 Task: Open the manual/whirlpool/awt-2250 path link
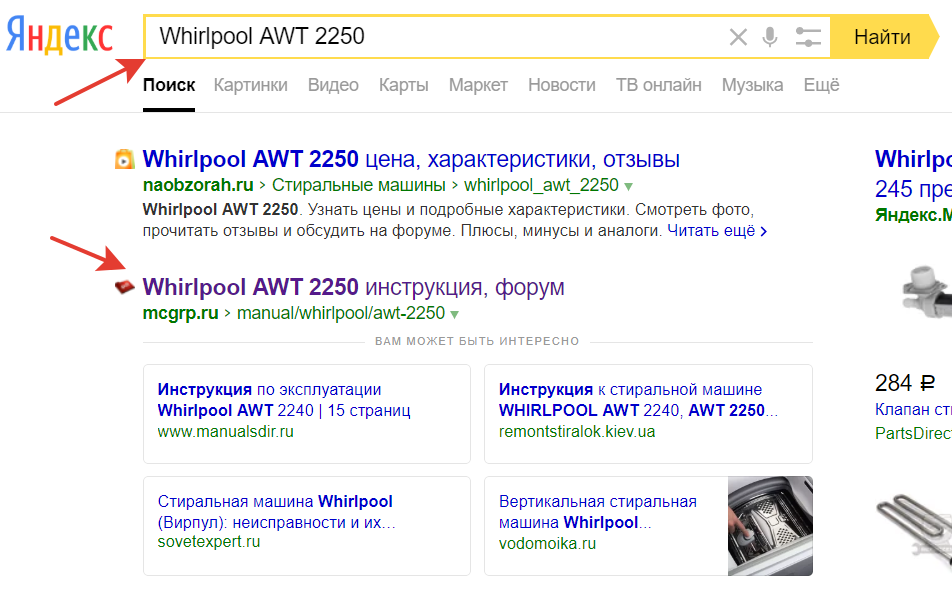point(341,313)
